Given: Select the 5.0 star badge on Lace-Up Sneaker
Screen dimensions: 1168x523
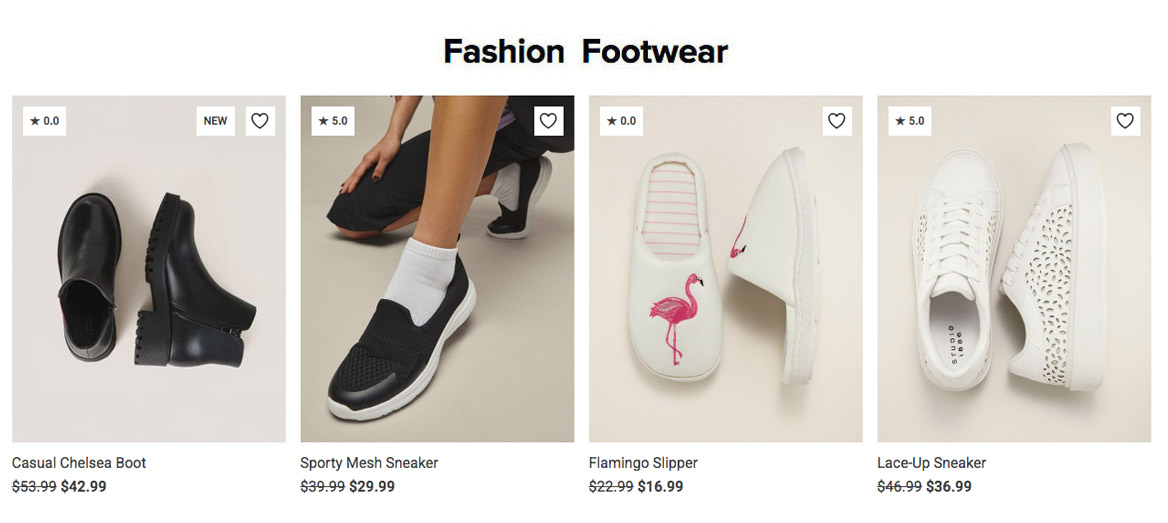Looking at the screenshot, I should [910, 121].
